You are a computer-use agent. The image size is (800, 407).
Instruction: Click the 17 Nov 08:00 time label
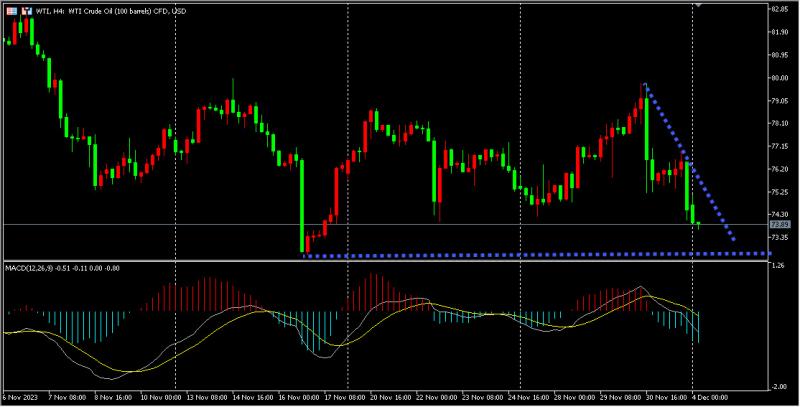coord(346,397)
